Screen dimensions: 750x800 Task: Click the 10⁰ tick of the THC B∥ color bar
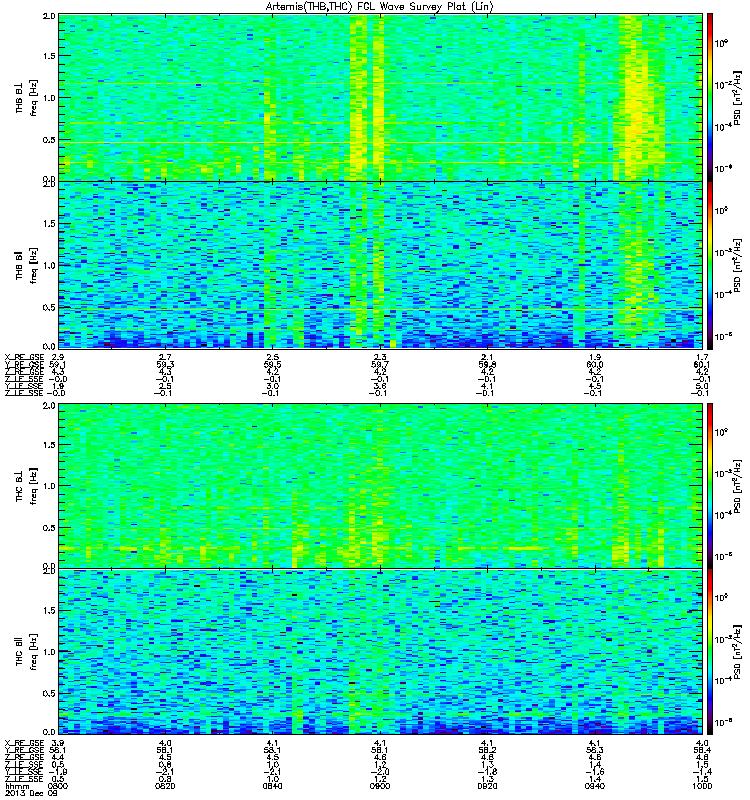point(721,597)
